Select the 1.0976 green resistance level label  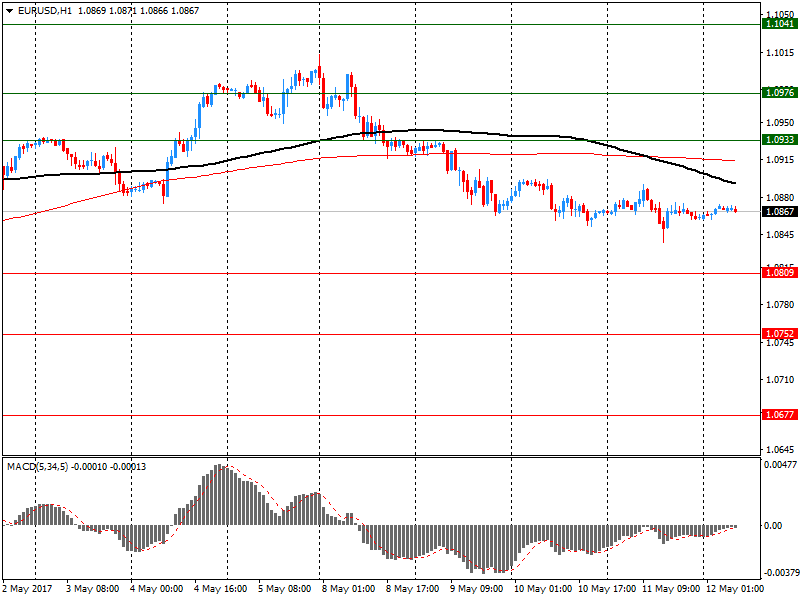pyautogui.click(x=780, y=93)
